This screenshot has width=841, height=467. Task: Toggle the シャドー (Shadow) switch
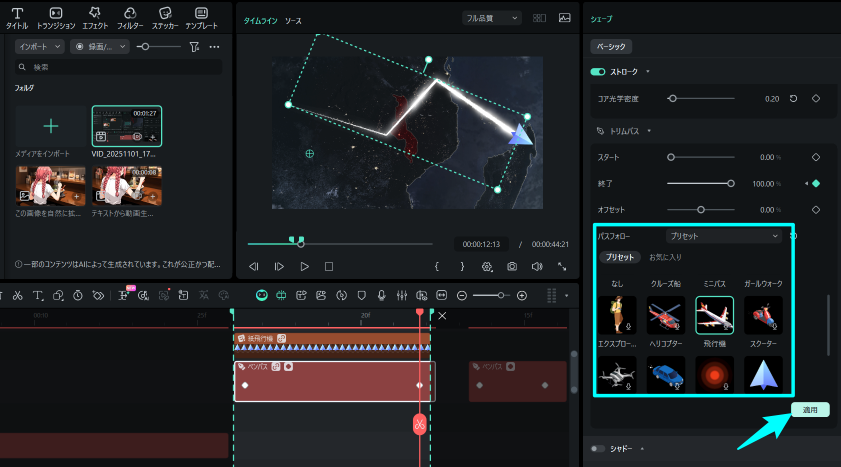[598, 449]
